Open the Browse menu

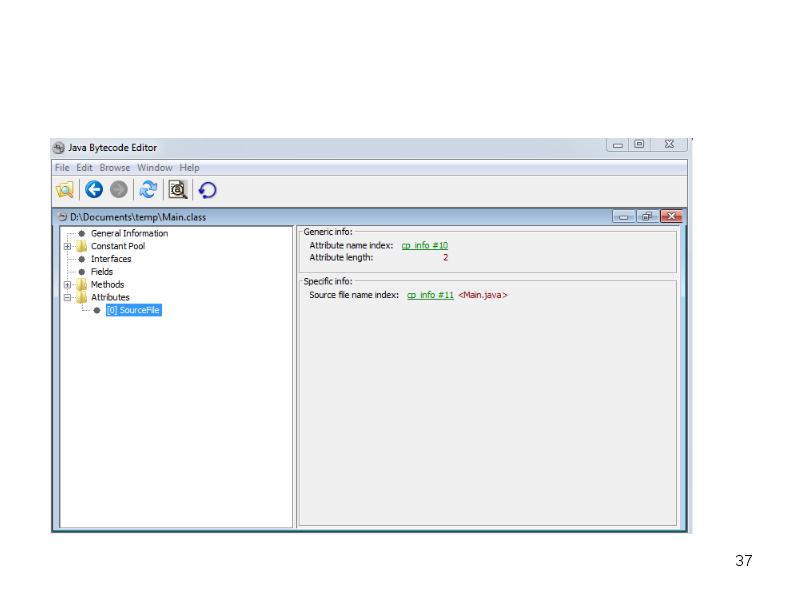coord(114,168)
